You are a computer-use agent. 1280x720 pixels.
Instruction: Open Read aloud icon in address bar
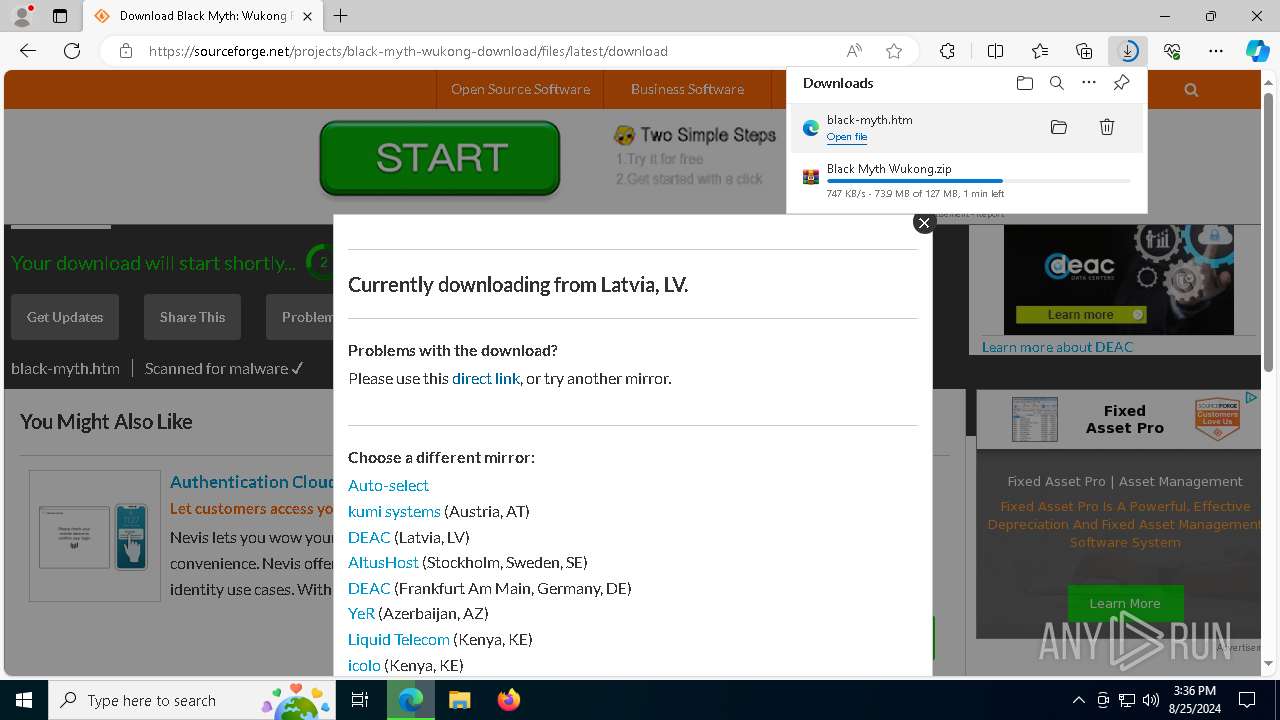click(854, 51)
